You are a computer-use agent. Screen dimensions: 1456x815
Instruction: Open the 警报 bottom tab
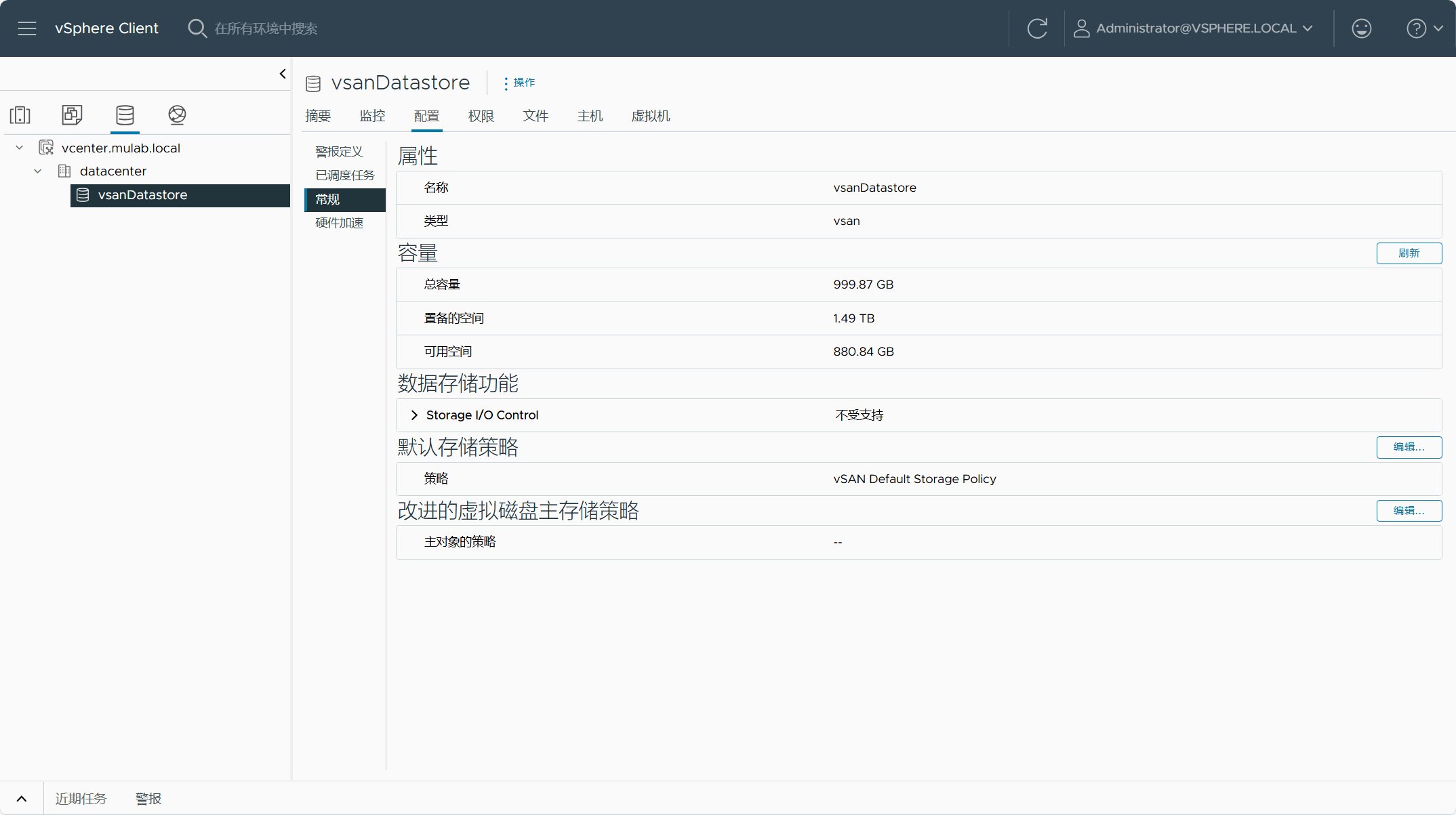148,799
